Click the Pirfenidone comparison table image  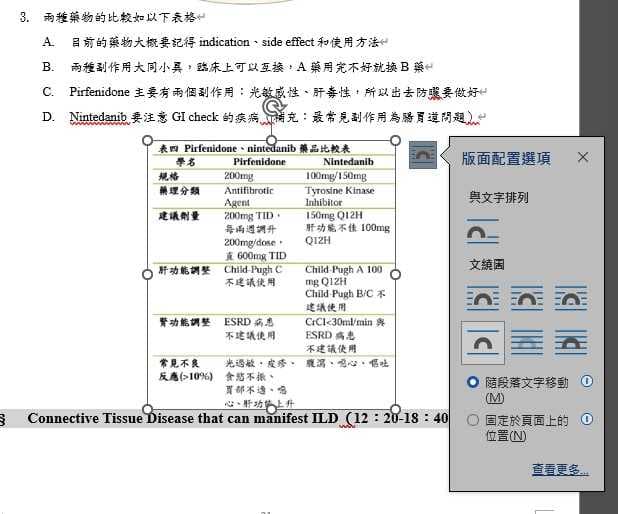pyautogui.click(x=272, y=274)
